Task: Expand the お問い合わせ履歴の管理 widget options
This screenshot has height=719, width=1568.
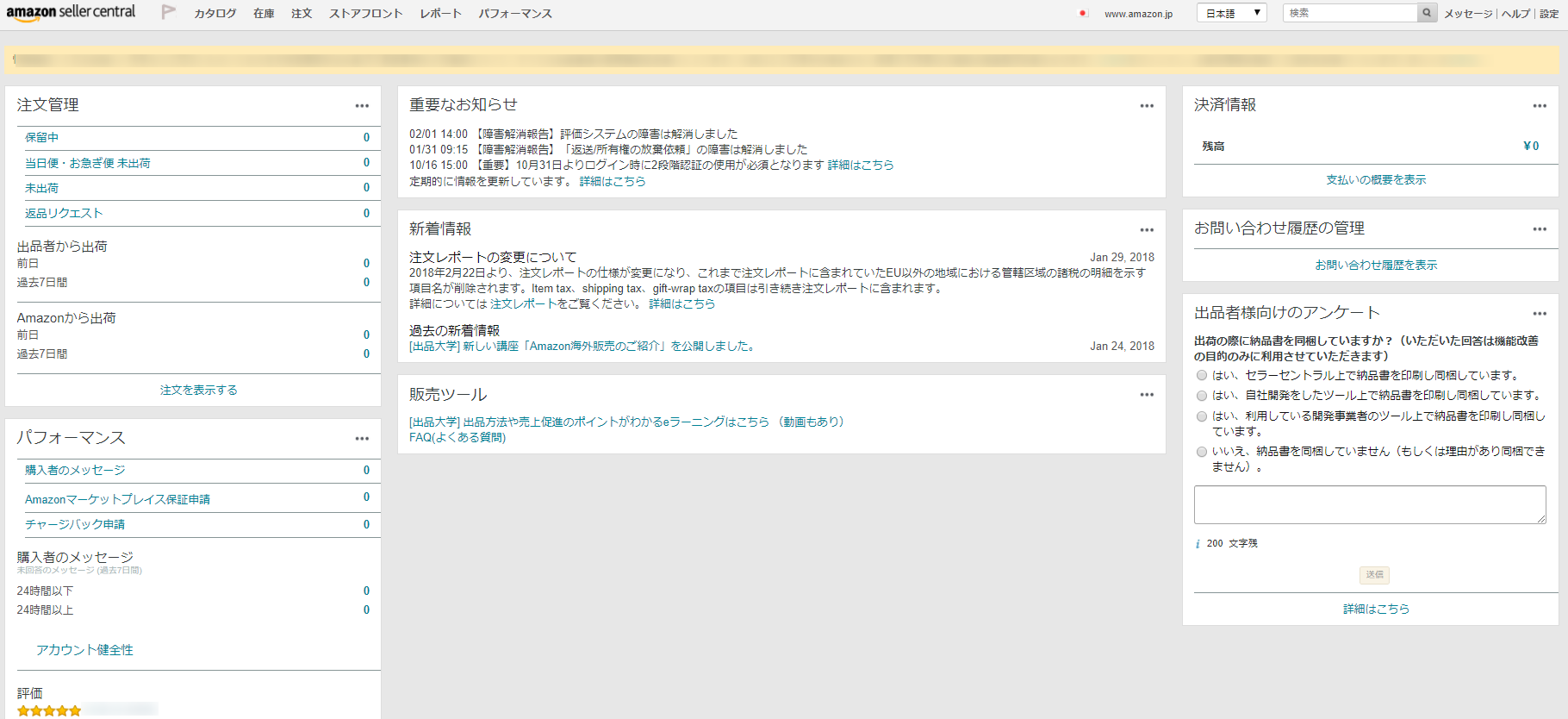Action: (x=1540, y=229)
